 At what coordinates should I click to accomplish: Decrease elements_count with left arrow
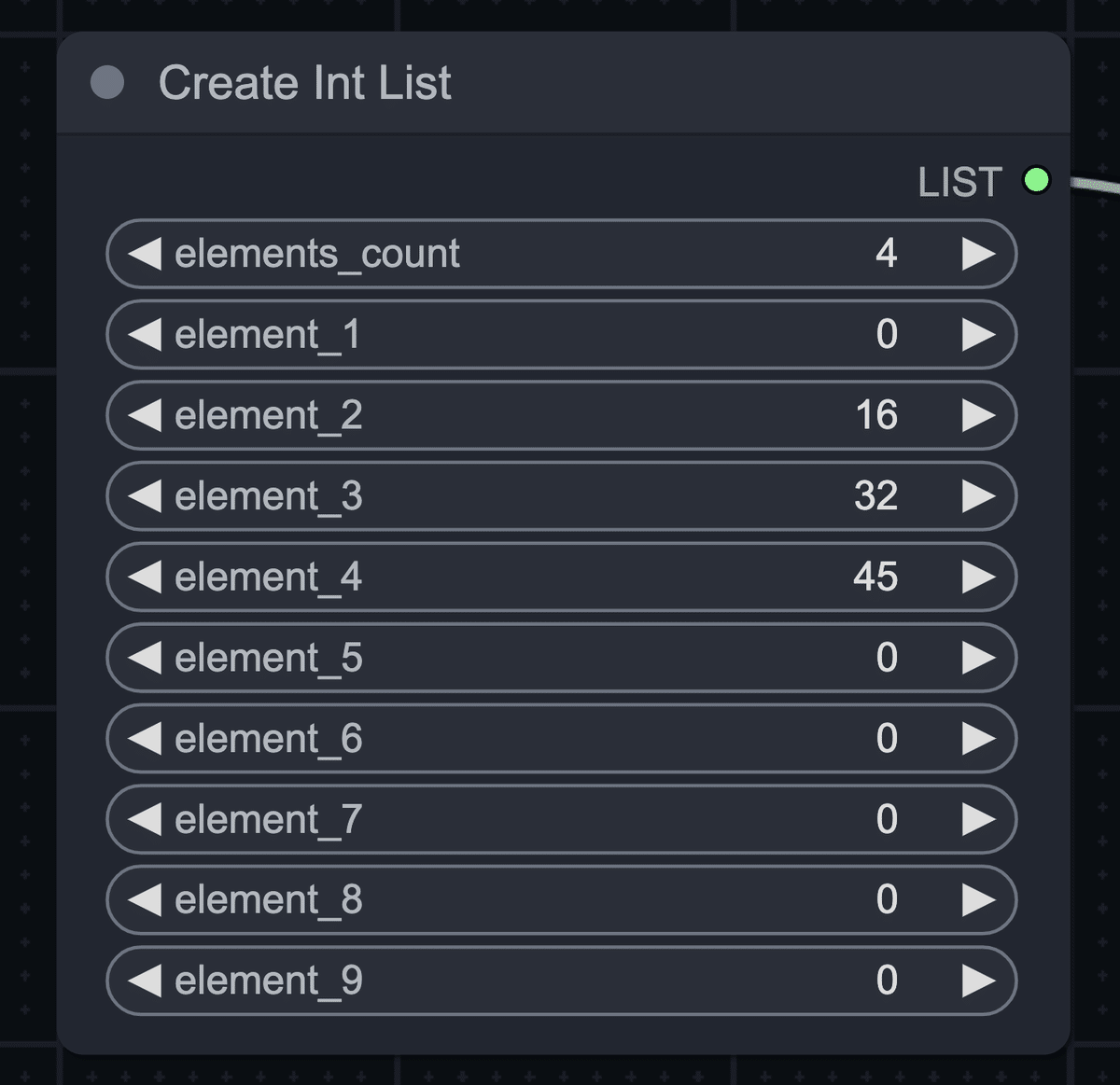click(x=145, y=254)
